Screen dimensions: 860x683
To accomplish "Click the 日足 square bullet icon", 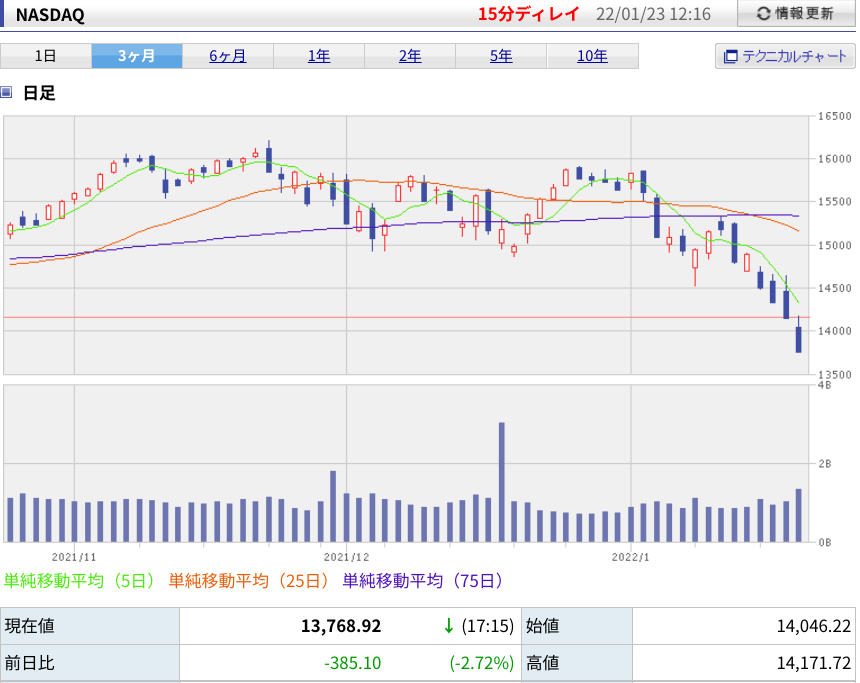I will tap(6, 92).
